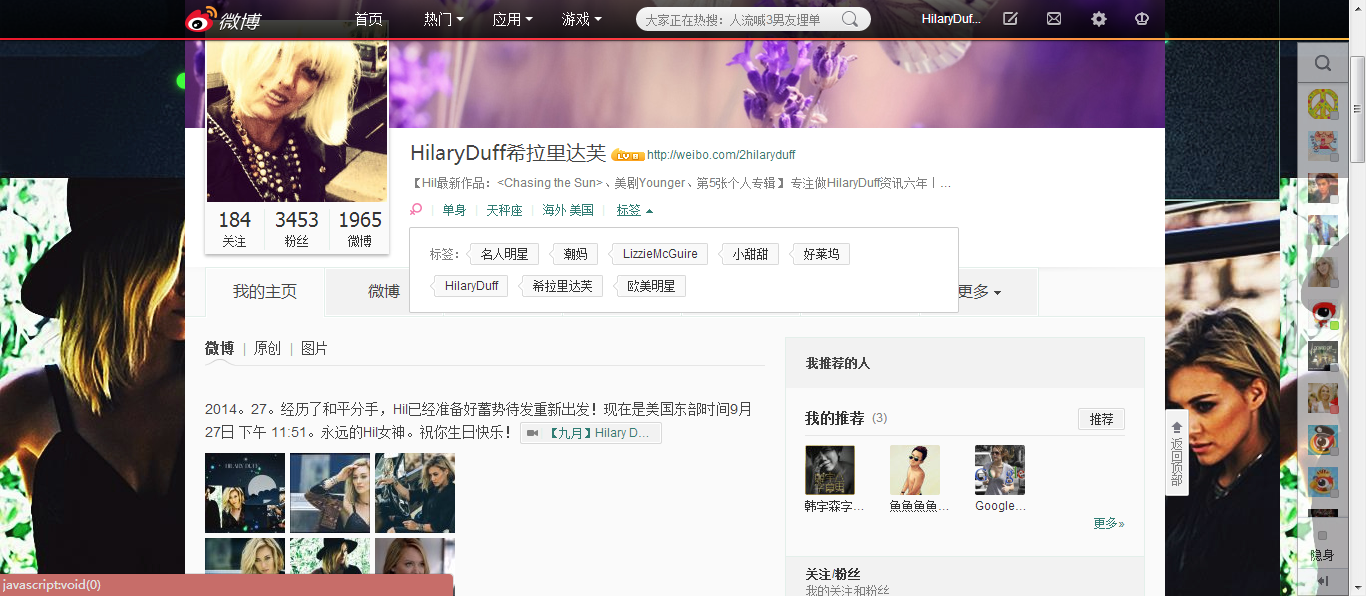This screenshot has height=596, width=1366.
Task: Click the crown membership icon in top bar
Action: [1142, 19]
